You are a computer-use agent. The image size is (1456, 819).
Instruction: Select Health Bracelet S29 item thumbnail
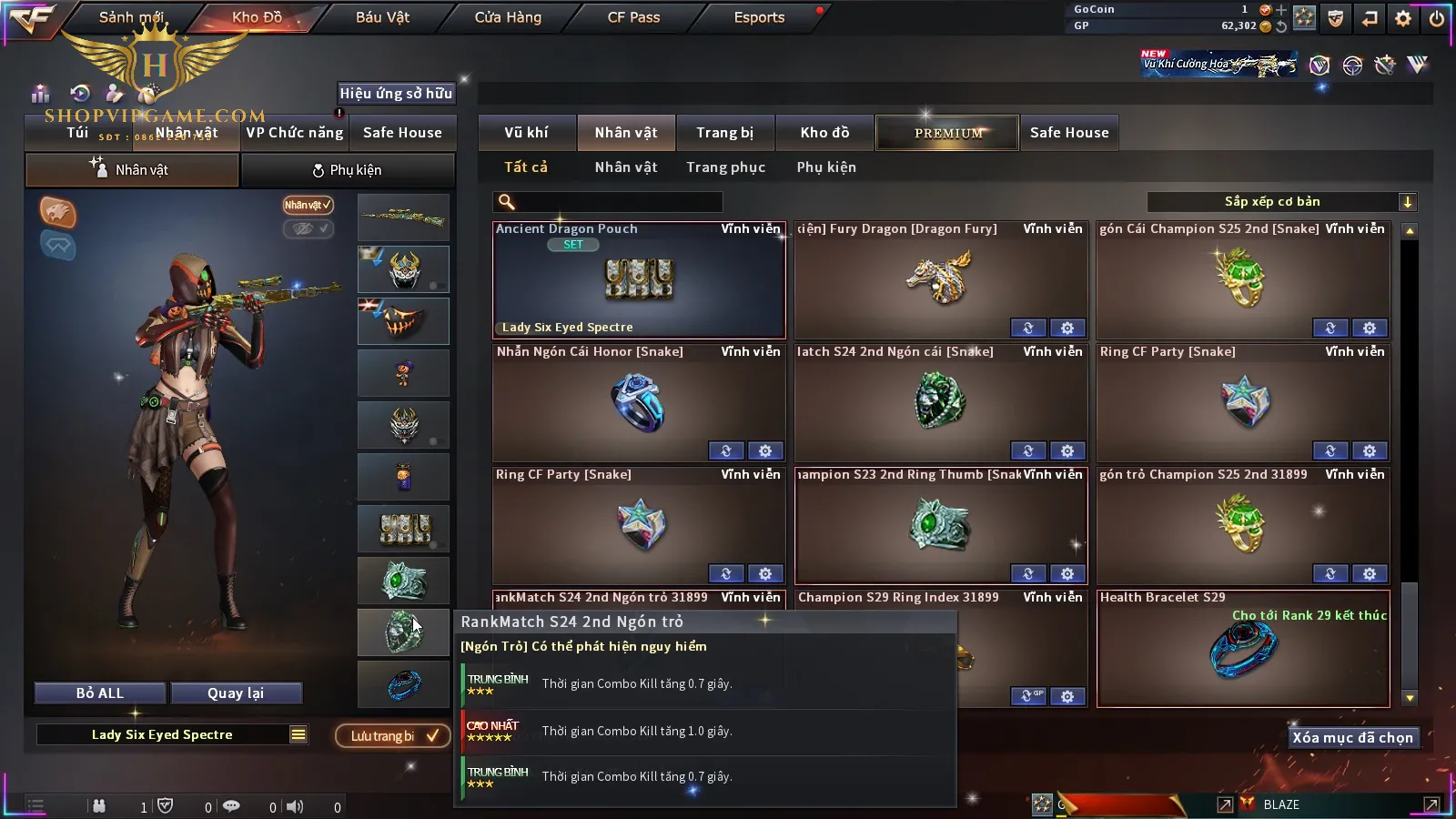click(1243, 649)
